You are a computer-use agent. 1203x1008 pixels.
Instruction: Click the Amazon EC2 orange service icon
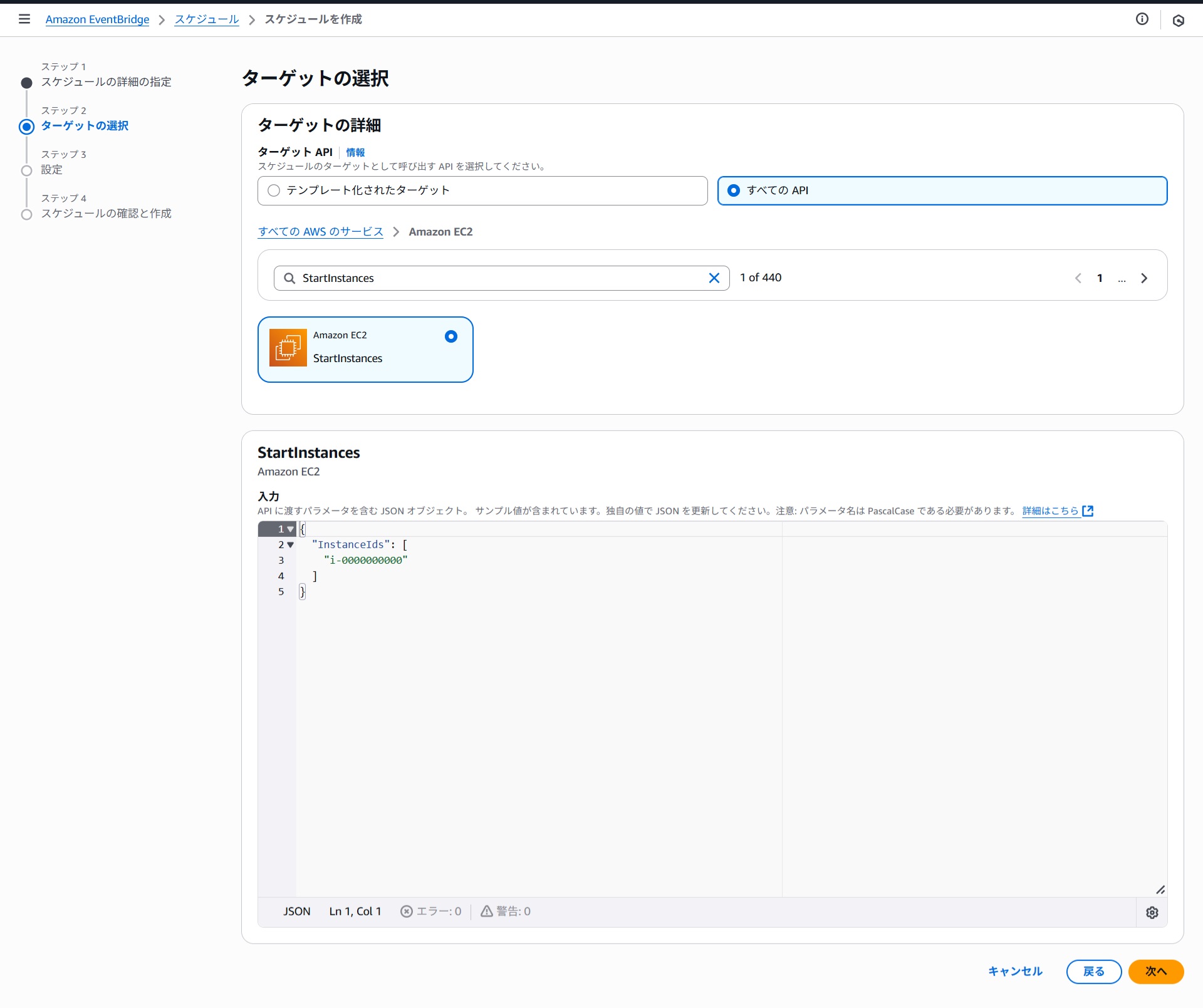(x=288, y=348)
